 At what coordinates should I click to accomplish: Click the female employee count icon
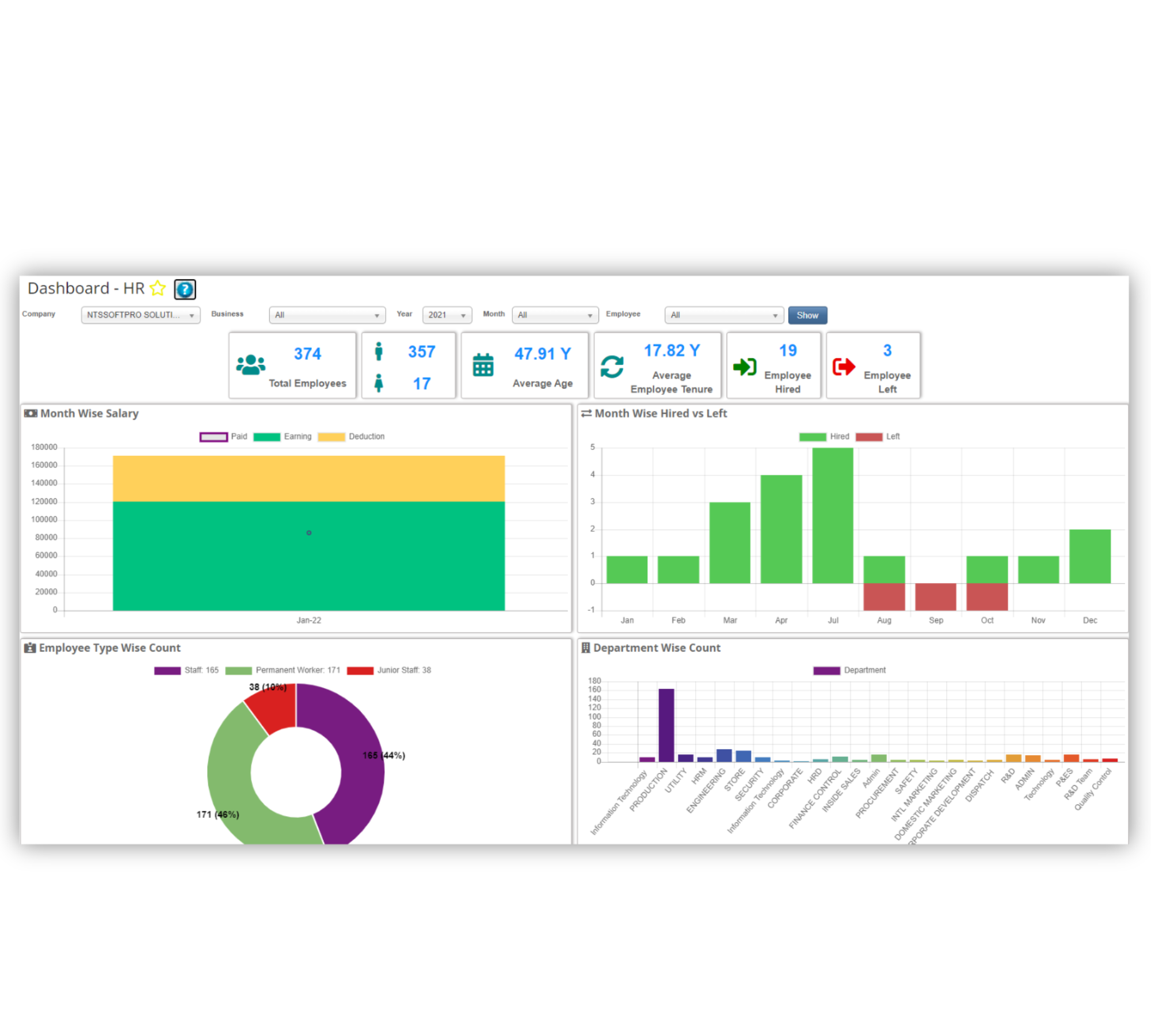click(x=378, y=383)
